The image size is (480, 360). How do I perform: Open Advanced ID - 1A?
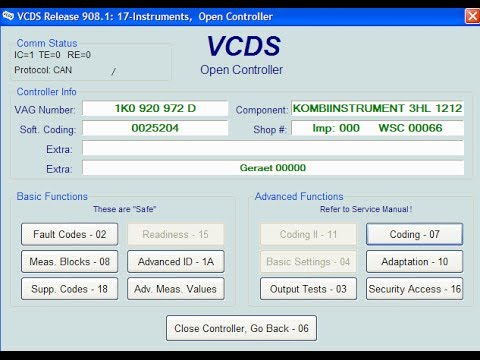tap(176, 262)
